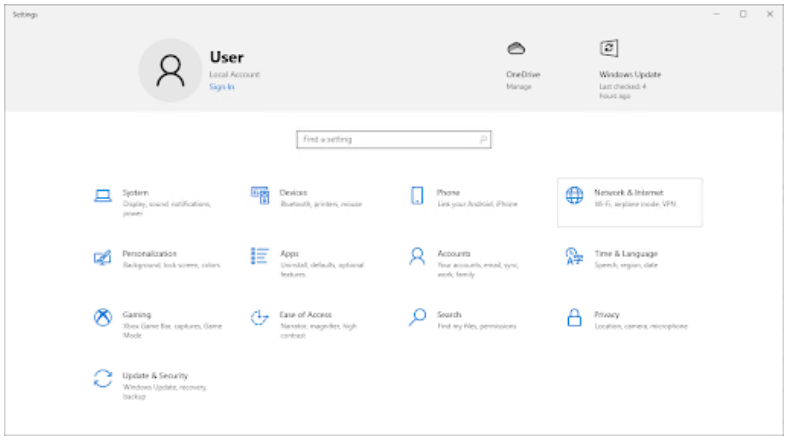Open the Windows Update status shortcut
Screen dimensions: 787x439
click(608, 49)
